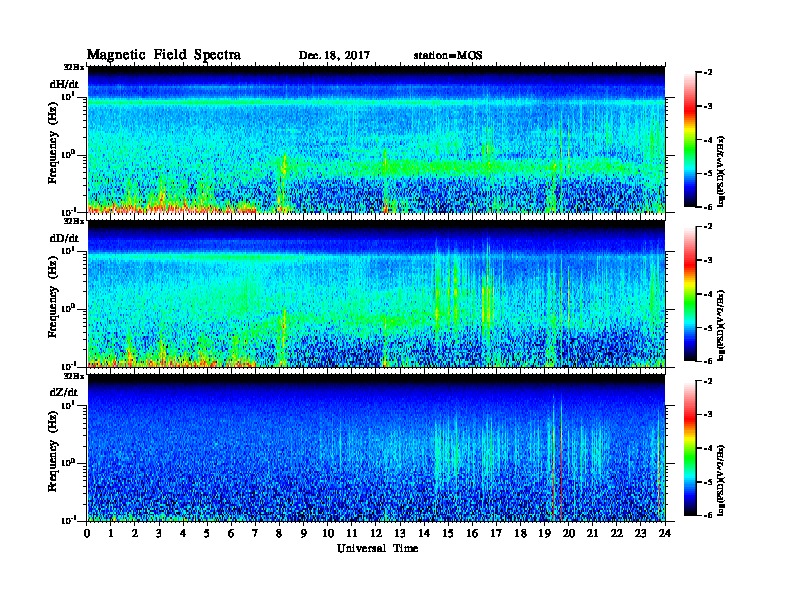
Task: Click hour tick label "18" on time axis
Action: click(x=520, y=533)
